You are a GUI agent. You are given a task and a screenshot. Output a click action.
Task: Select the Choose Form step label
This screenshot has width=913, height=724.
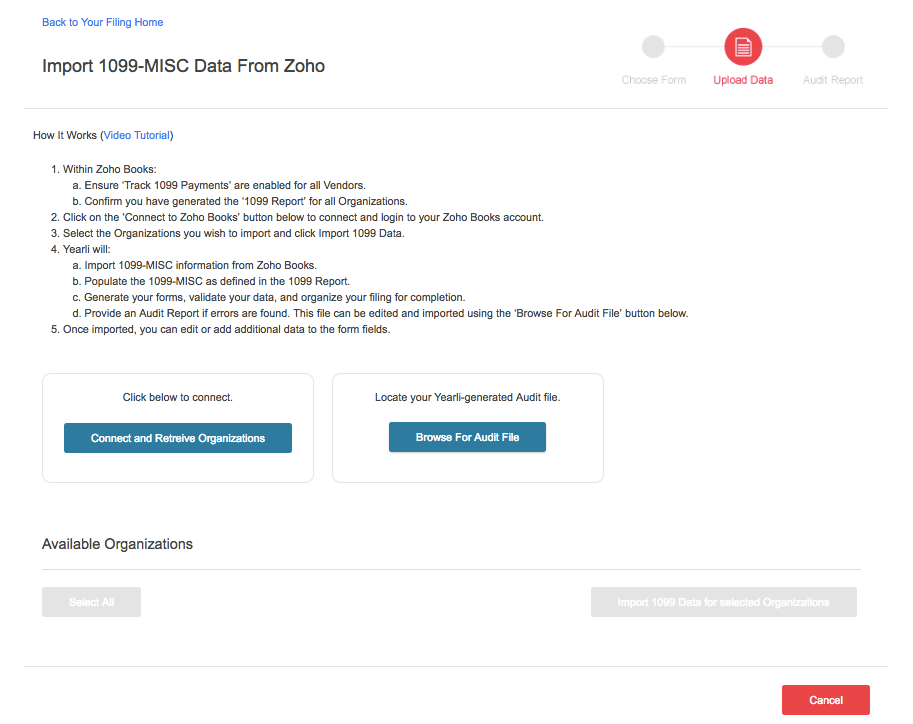click(653, 80)
